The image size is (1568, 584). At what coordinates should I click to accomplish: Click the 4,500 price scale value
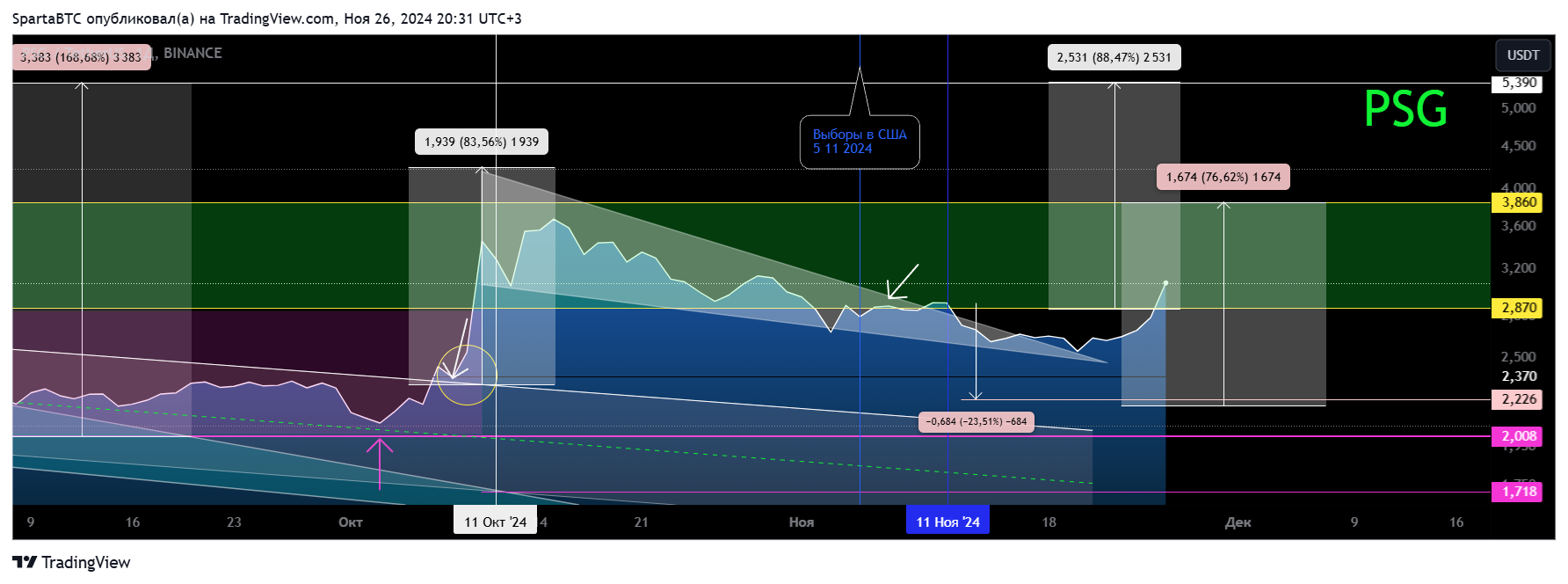1518,146
